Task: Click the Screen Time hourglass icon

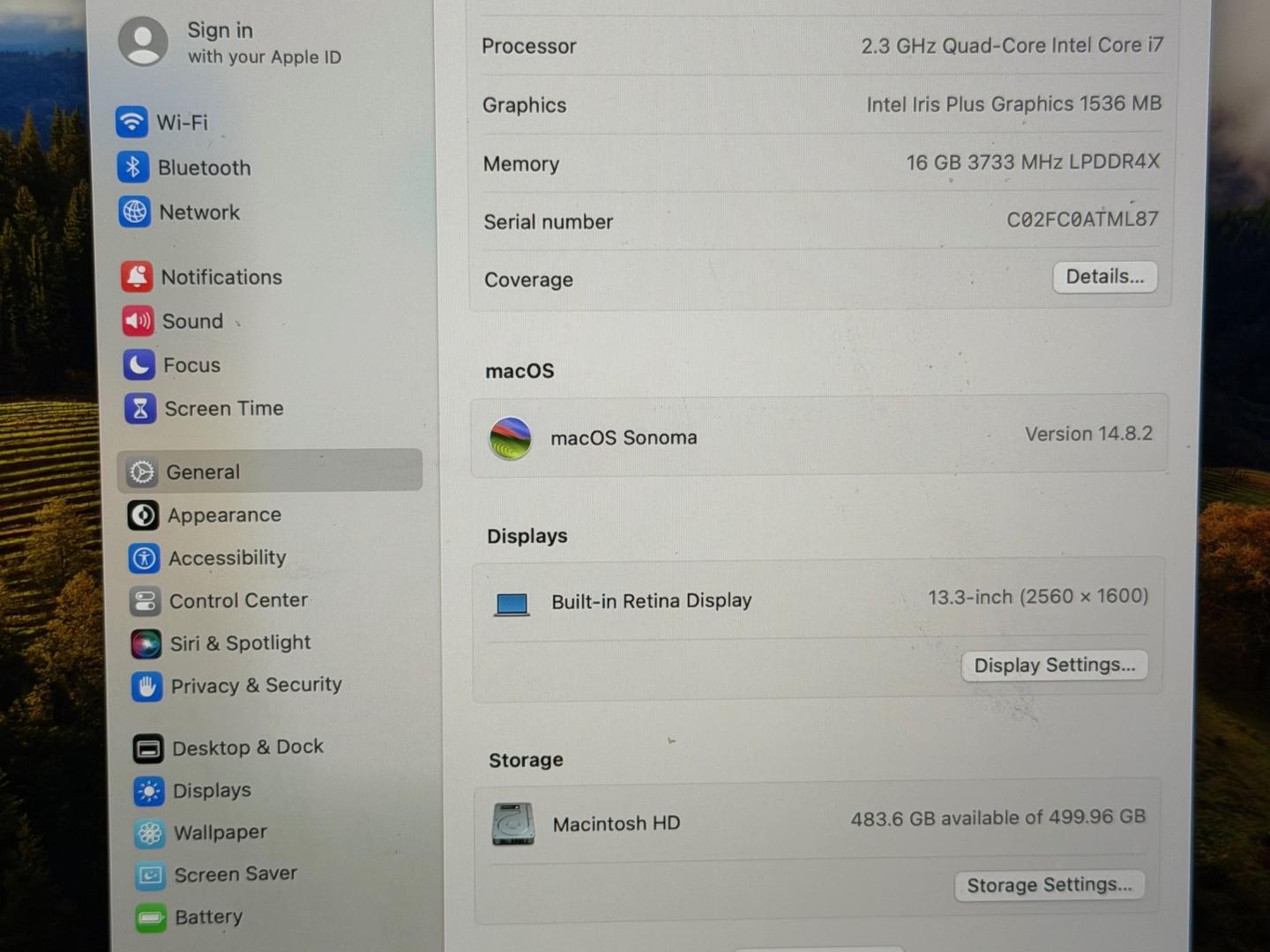Action: tap(140, 408)
